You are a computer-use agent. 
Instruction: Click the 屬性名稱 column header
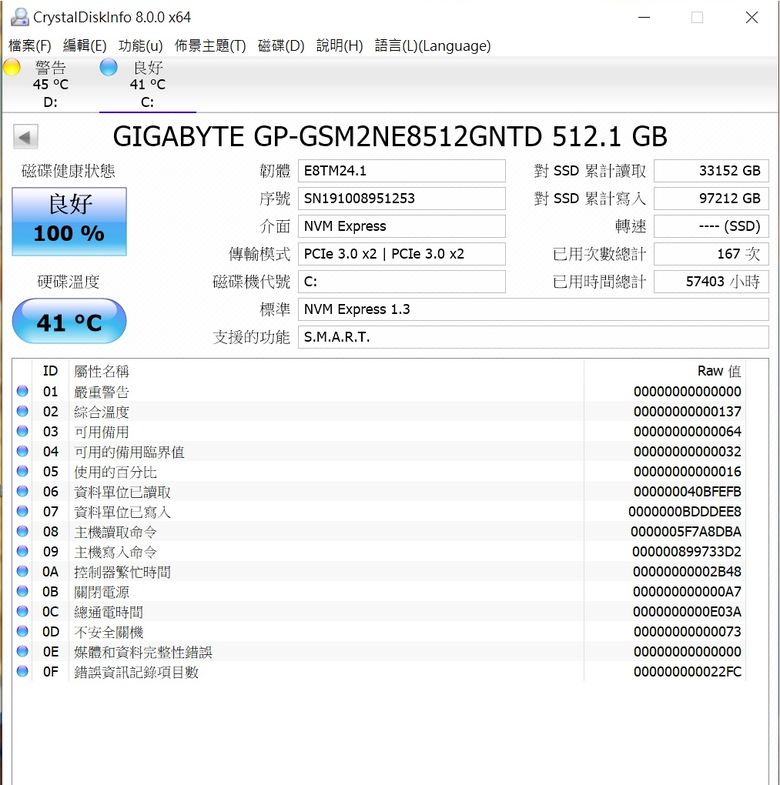pyautogui.click(x=326, y=371)
